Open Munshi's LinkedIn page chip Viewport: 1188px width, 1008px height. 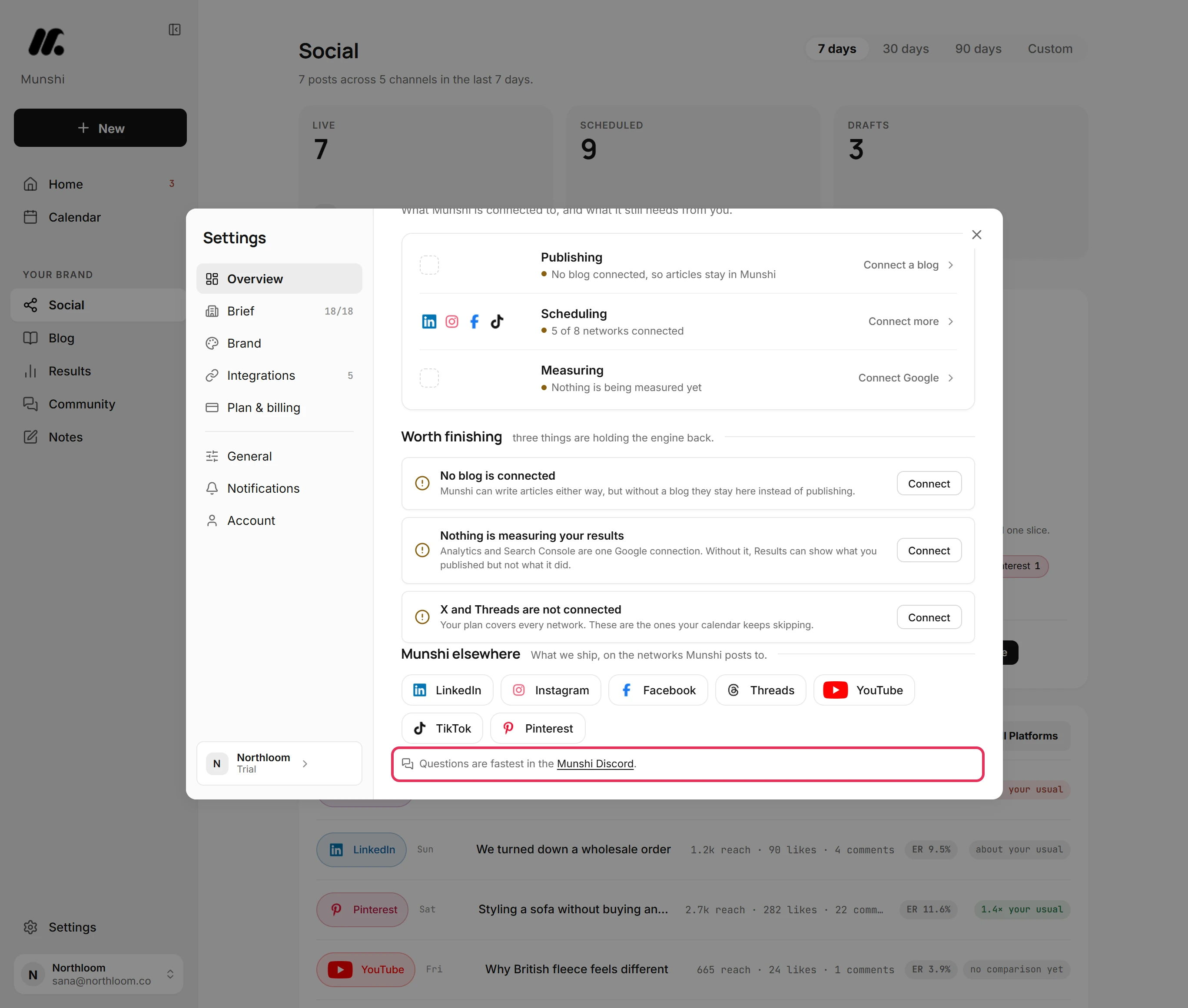point(447,690)
